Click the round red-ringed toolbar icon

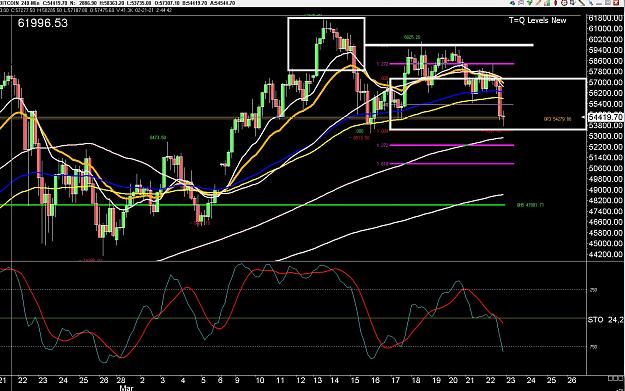pyautogui.click(x=564, y=3)
